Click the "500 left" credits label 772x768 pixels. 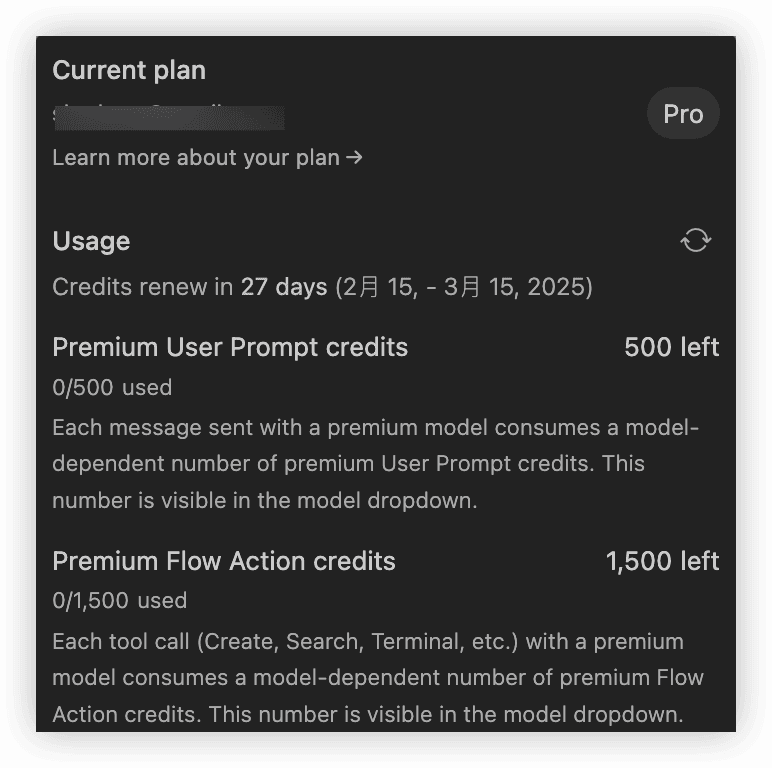pos(671,347)
